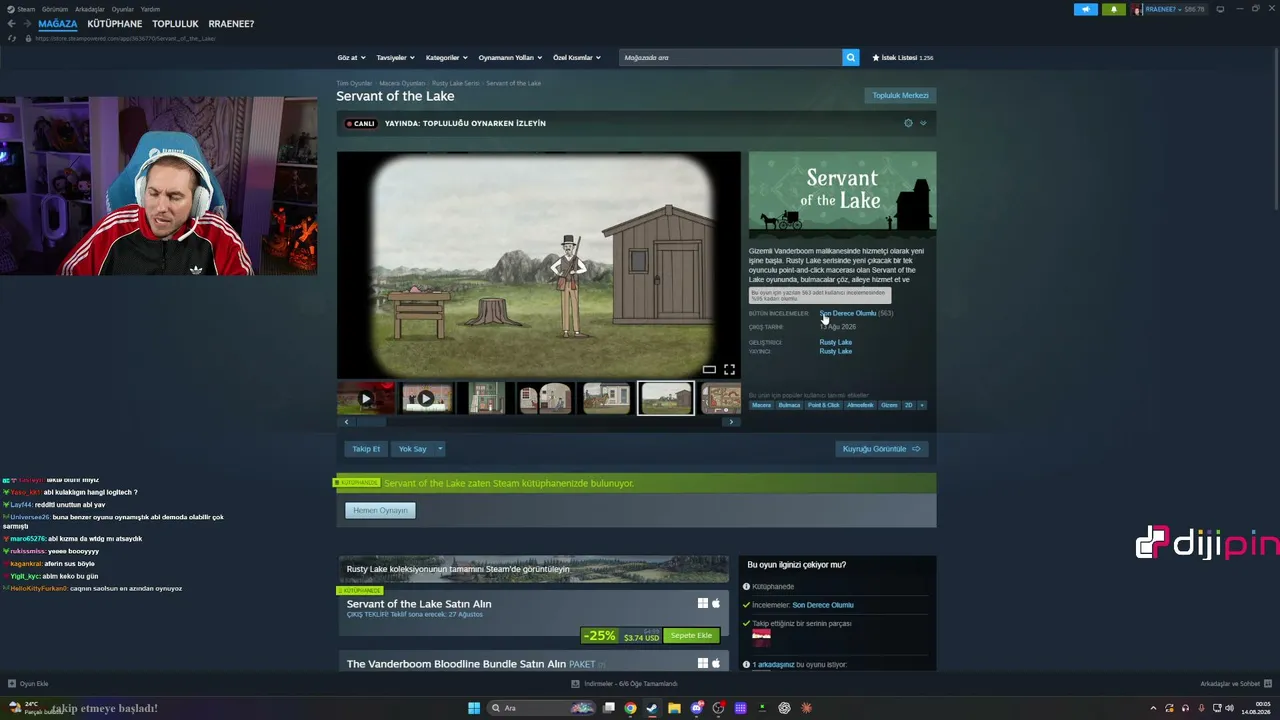This screenshot has width=1280, height=720.
Task: Click the Task View icon on the taskbar
Action: [x=608, y=708]
